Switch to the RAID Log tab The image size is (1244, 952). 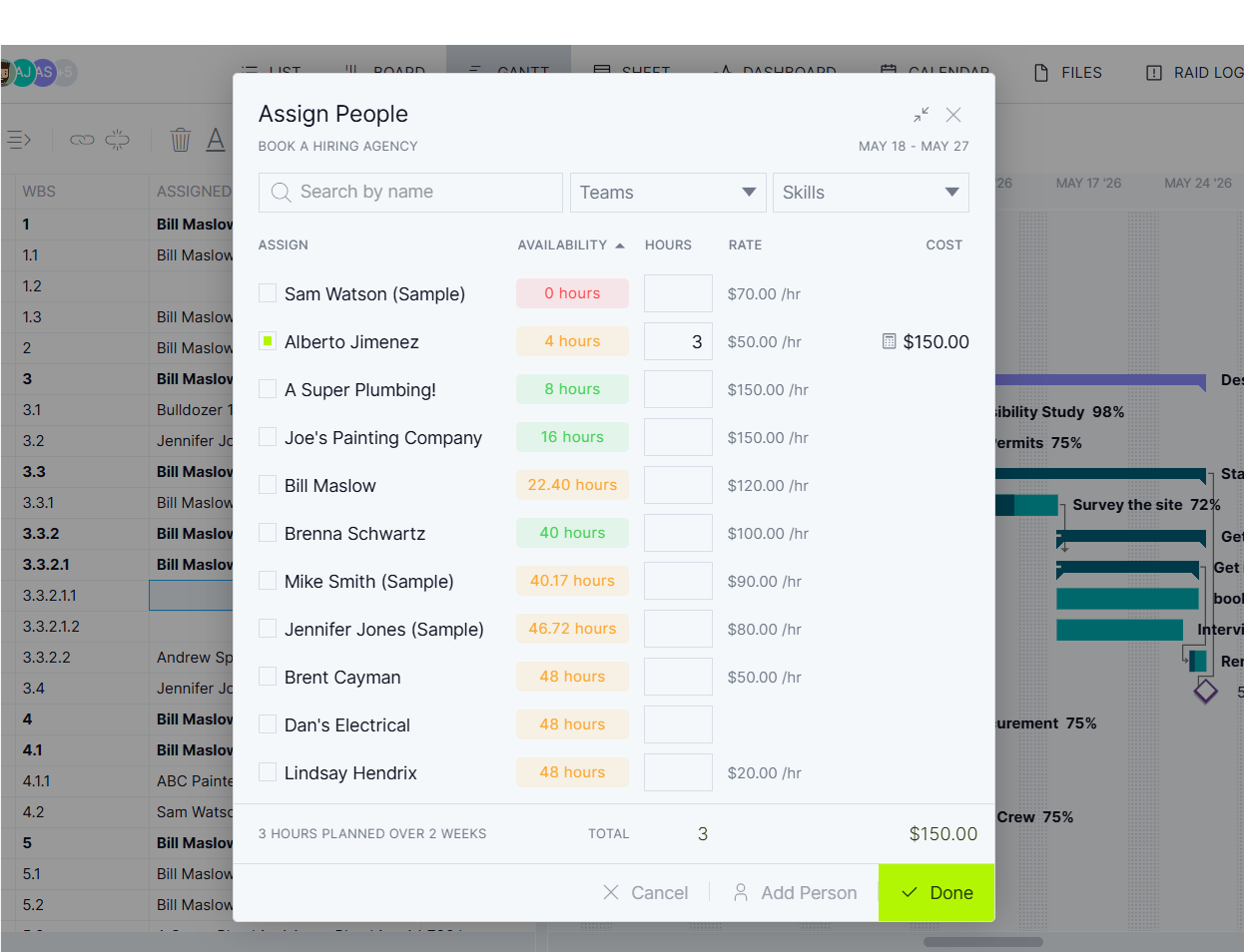pyautogui.click(x=1194, y=73)
